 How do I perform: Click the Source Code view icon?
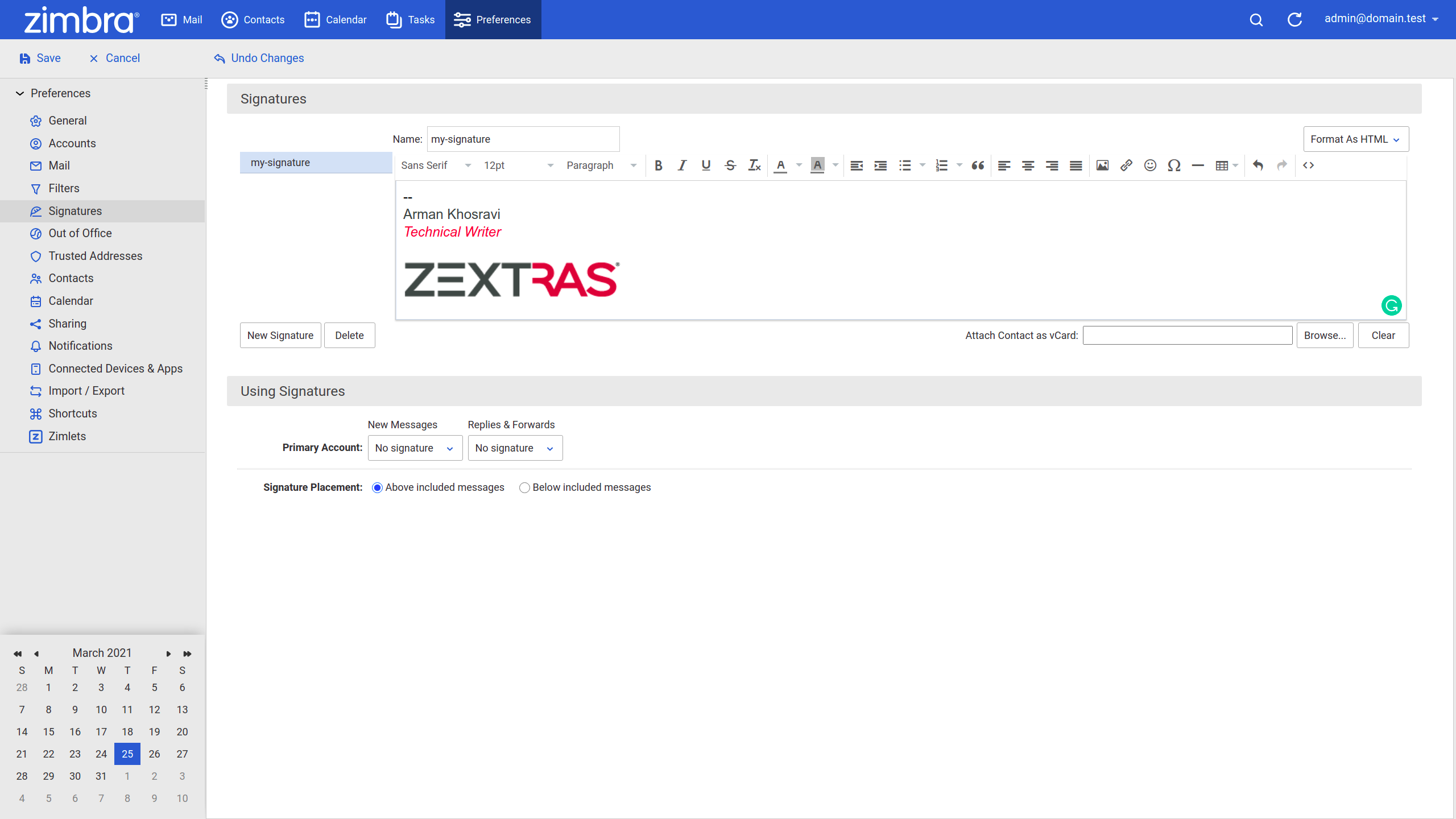(x=1309, y=165)
